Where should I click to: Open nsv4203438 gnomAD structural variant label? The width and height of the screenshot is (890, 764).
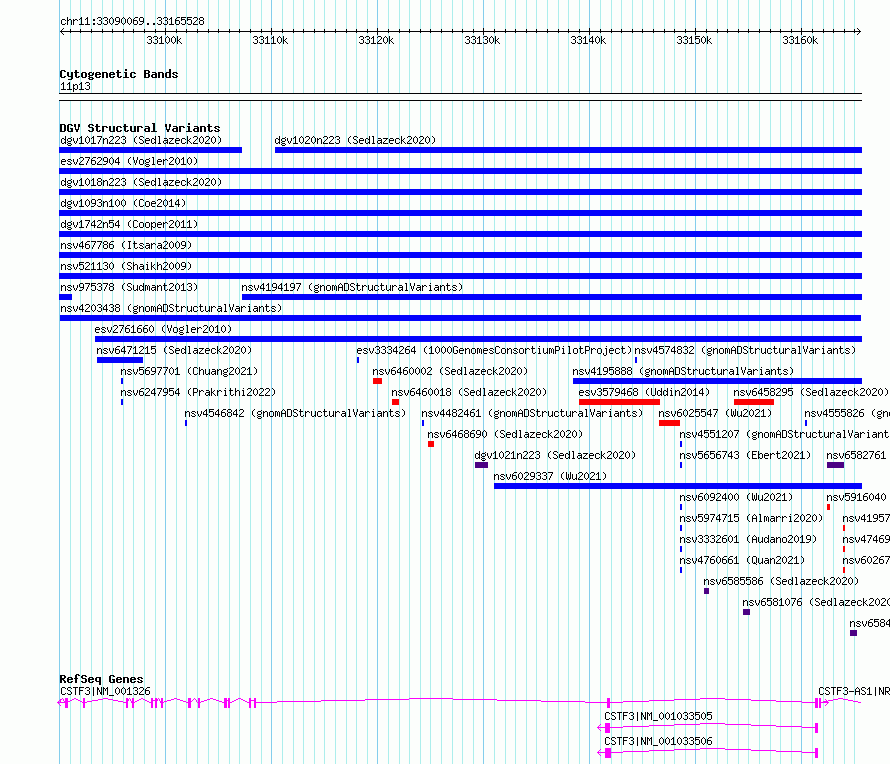[x=171, y=308]
